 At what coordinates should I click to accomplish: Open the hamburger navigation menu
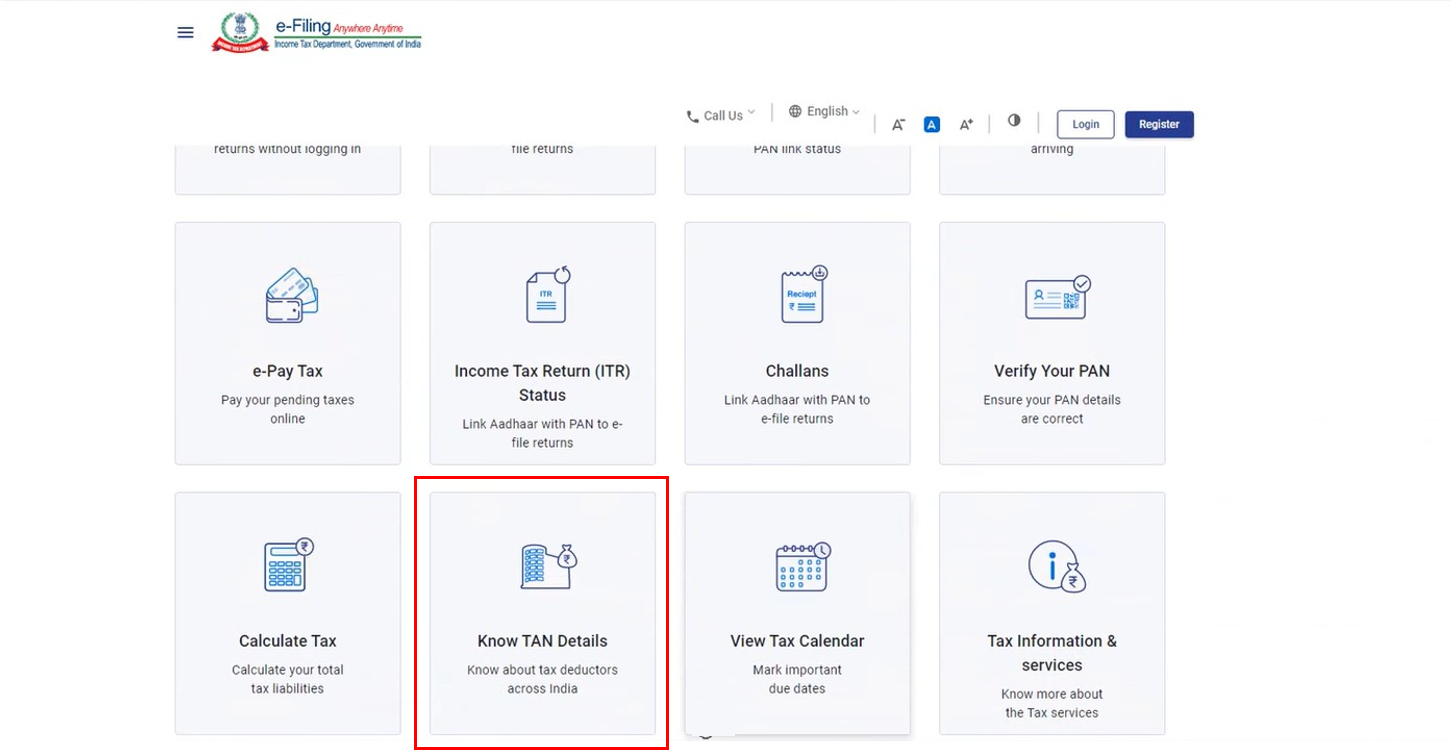(x=185, y=32)
